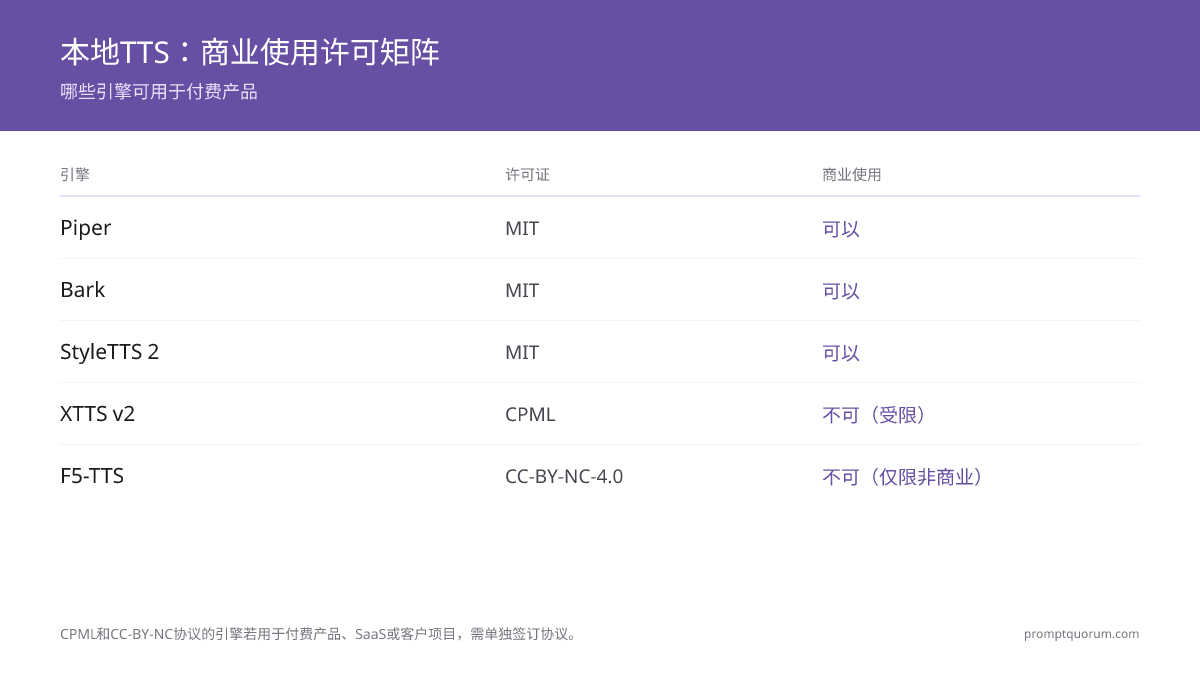The image size is (1200, 675).
Task: Click the MIT license in the StyleTTS 2 row
Action: [522, 352]
